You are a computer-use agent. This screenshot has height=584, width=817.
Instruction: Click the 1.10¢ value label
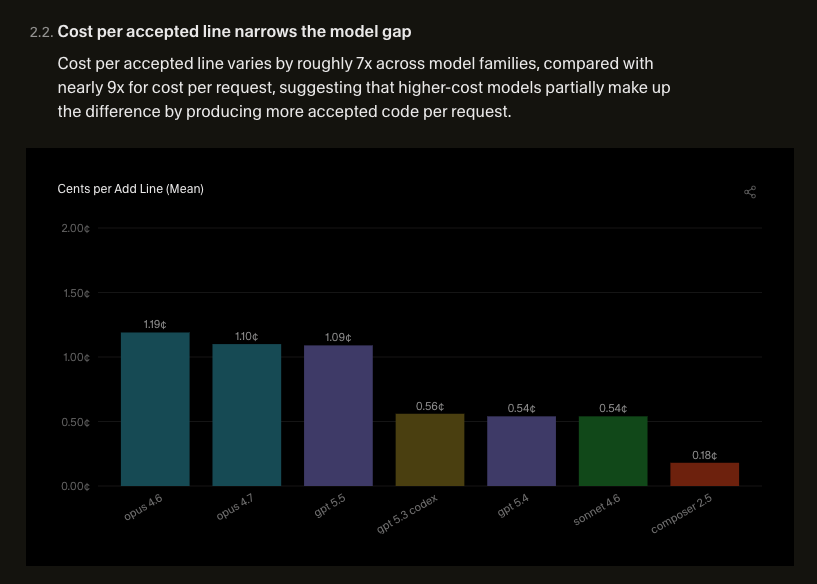click(x=246, y=336)
